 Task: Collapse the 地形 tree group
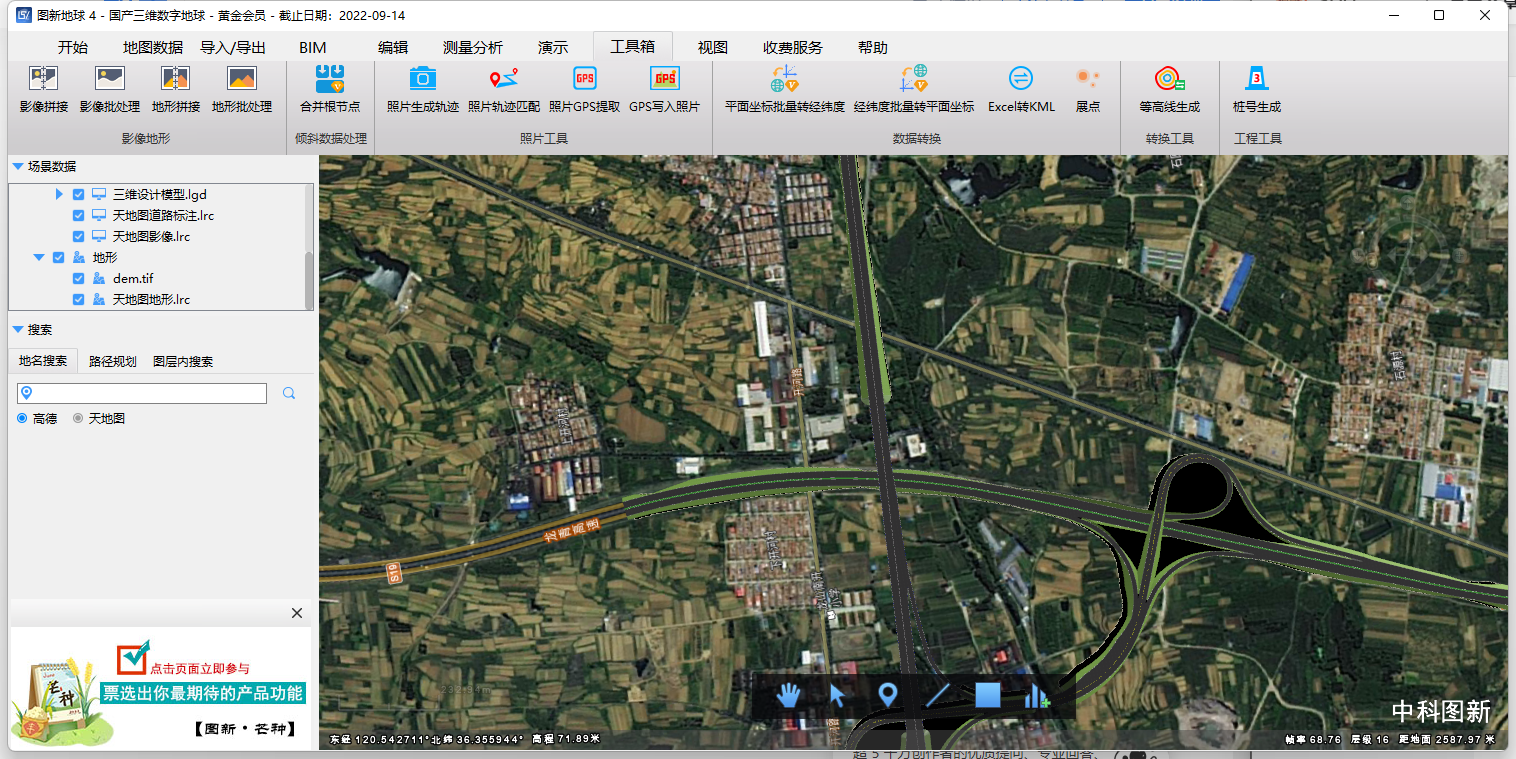coord(39,258)
